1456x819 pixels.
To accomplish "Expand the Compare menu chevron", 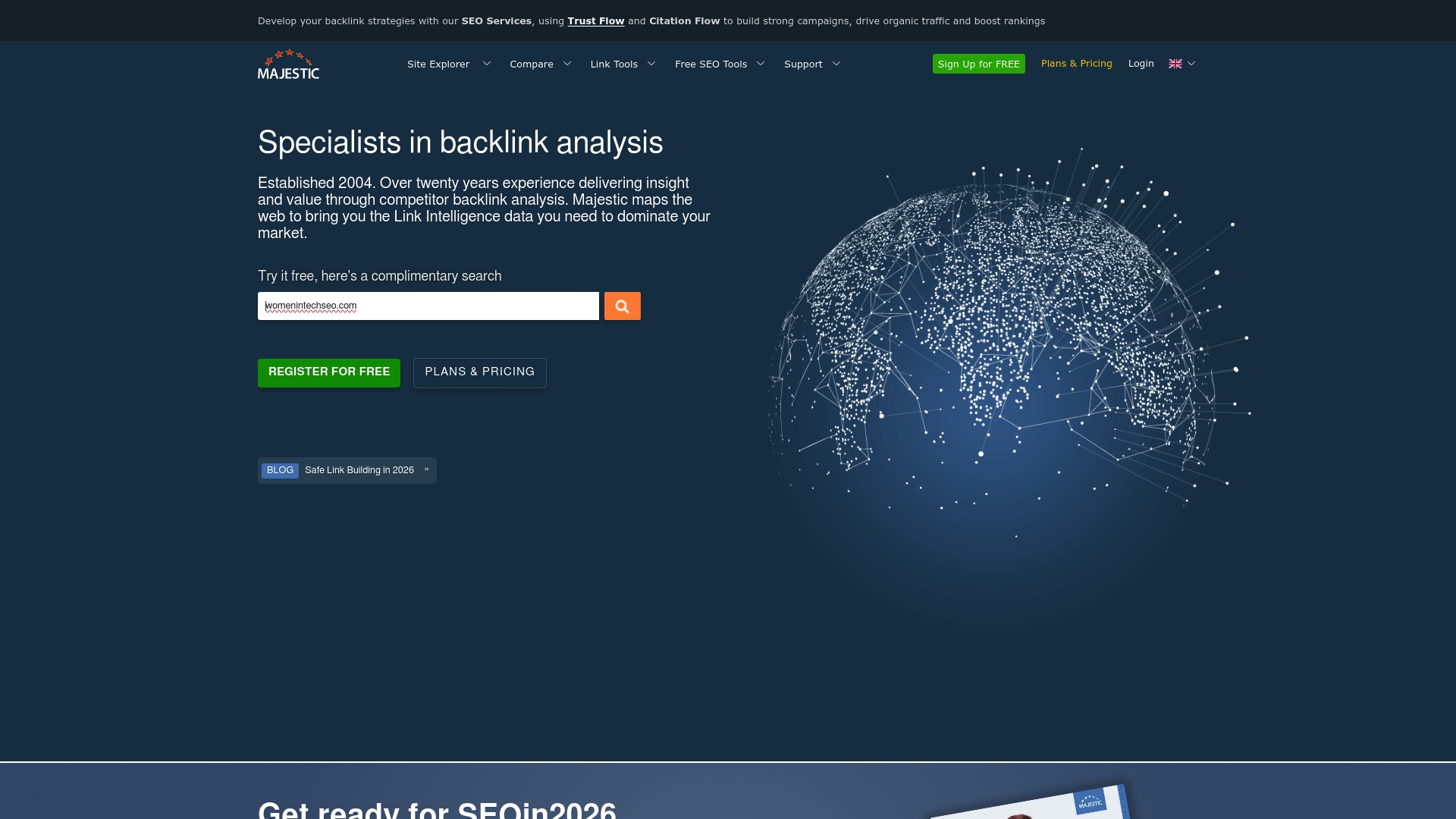I will point(567,64).
